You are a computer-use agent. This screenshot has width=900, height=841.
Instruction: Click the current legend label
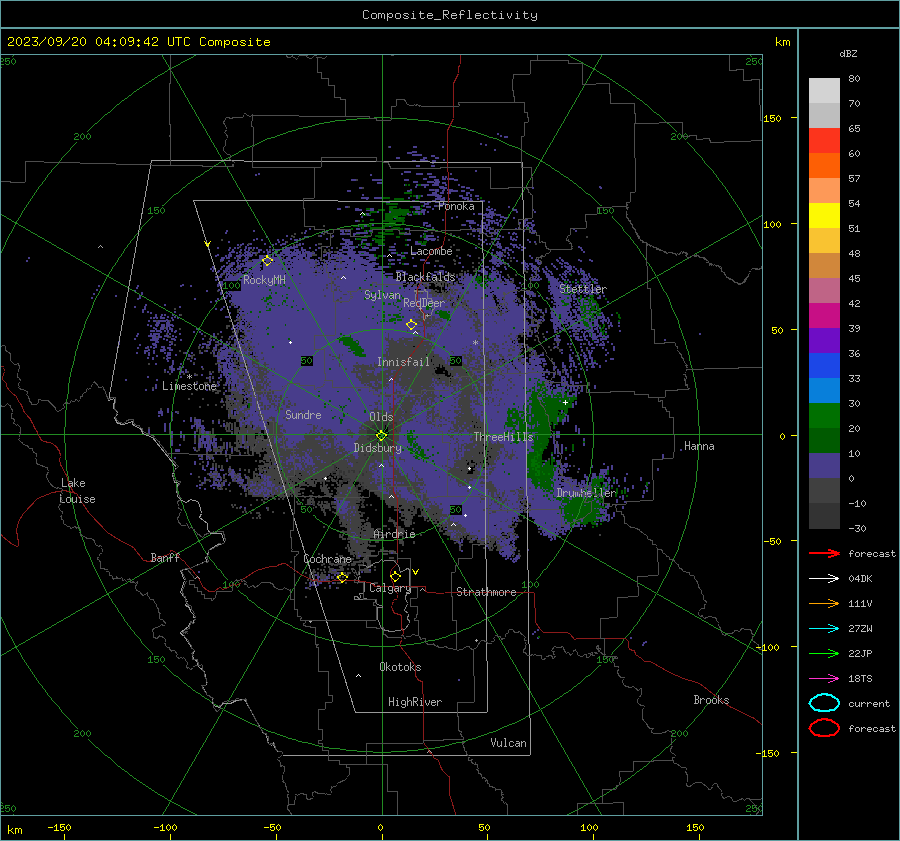(869, 703)
